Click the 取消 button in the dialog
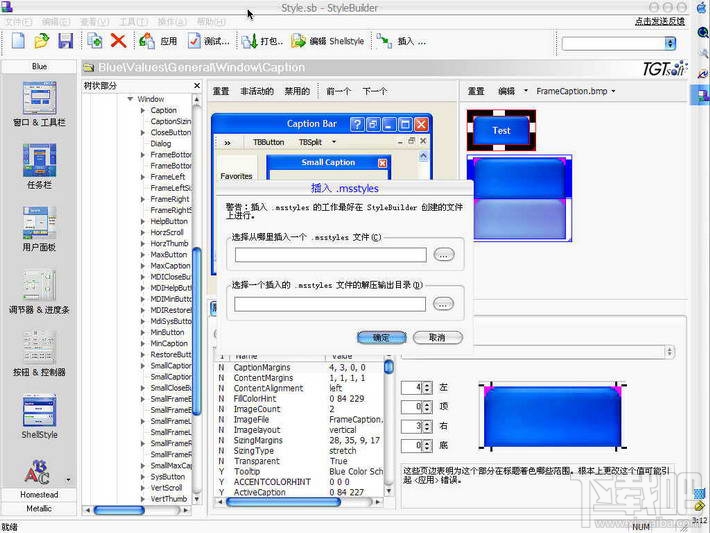Image resolution: width=710 pixels, height=533 pixels. [437, 337]
